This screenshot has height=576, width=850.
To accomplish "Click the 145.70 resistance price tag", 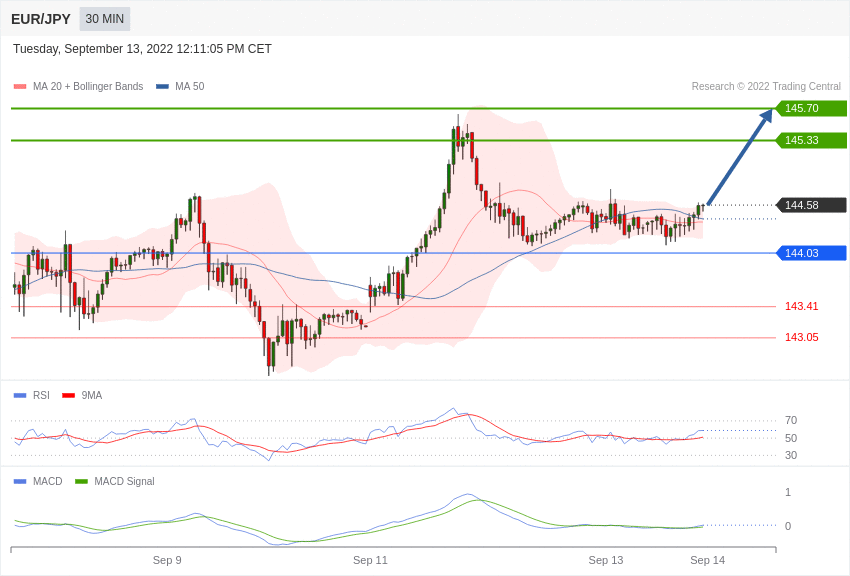I will 811,108.
